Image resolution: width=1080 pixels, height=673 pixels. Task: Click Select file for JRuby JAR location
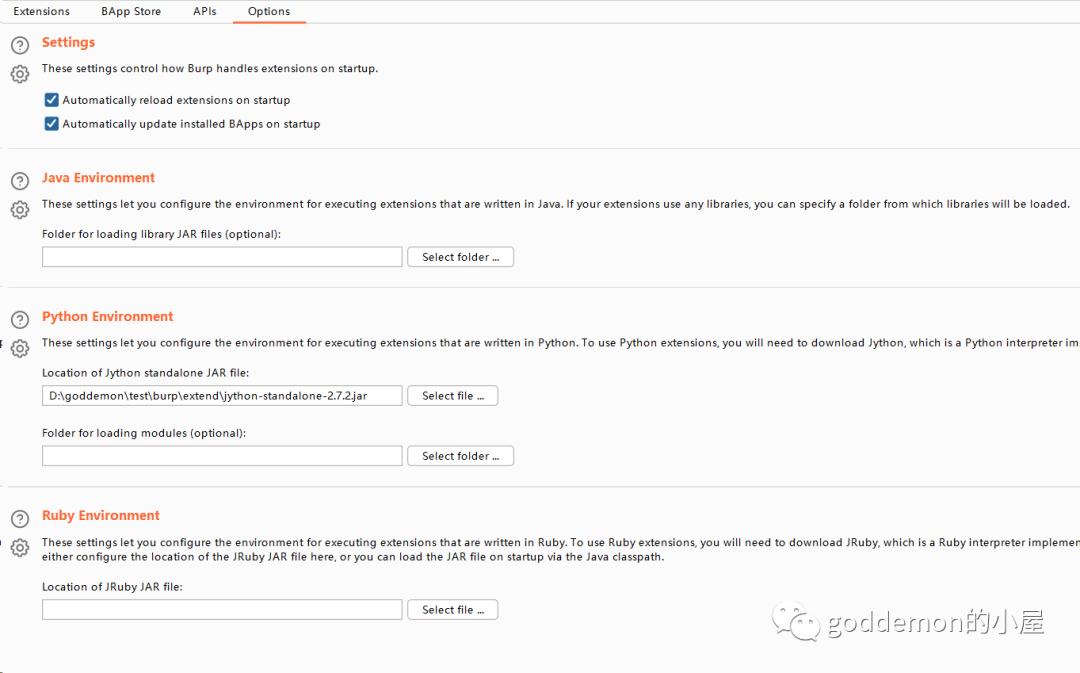coord(453,610)
